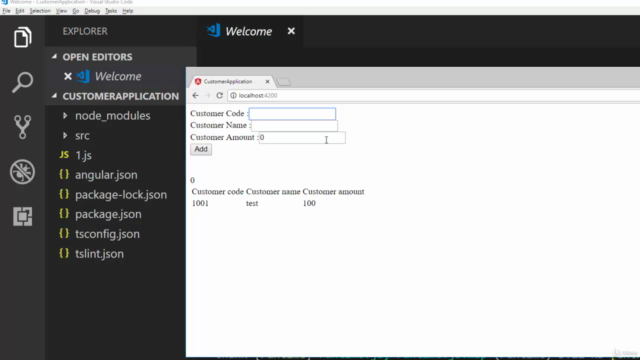This screenshot has height=360, width=640.
Task: Select the 1001 customer code cell
Action: coord(200,203)
